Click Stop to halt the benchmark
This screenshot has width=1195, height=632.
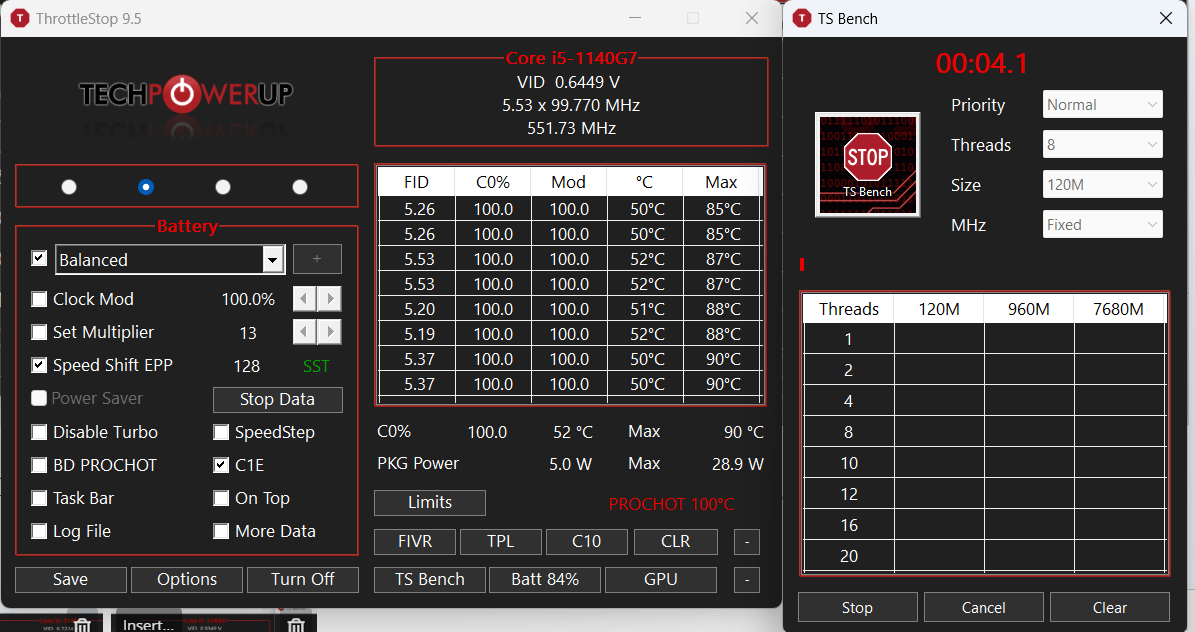857,607
